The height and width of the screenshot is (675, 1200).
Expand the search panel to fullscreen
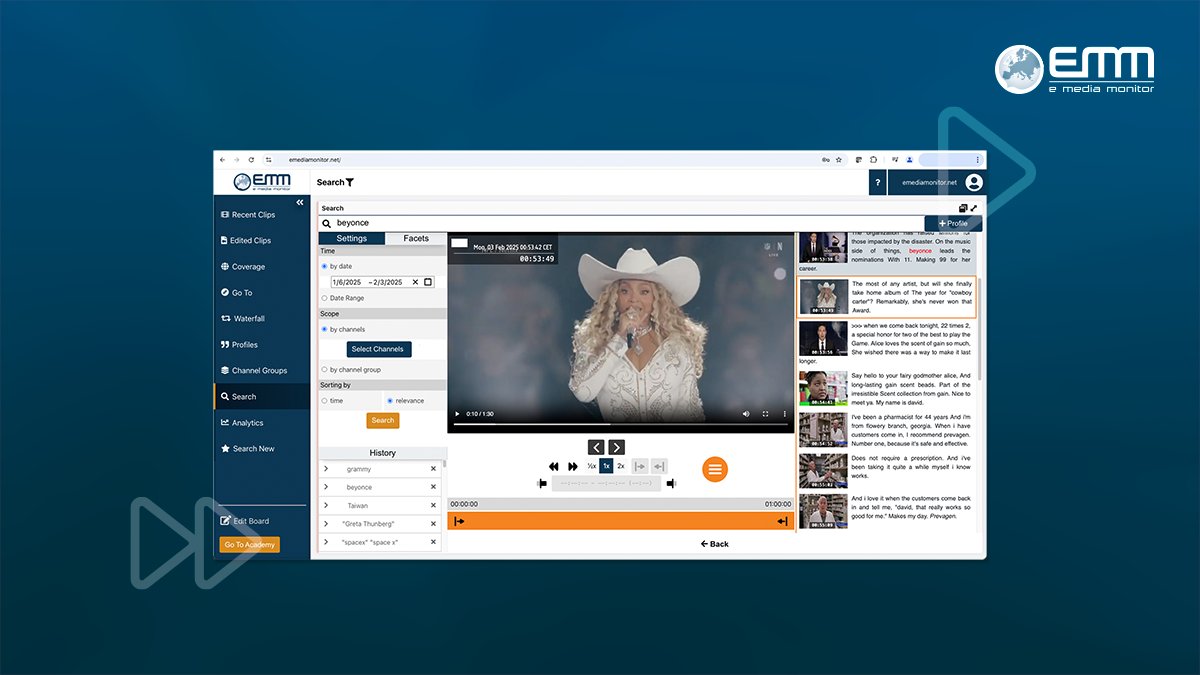coord(974,208)
